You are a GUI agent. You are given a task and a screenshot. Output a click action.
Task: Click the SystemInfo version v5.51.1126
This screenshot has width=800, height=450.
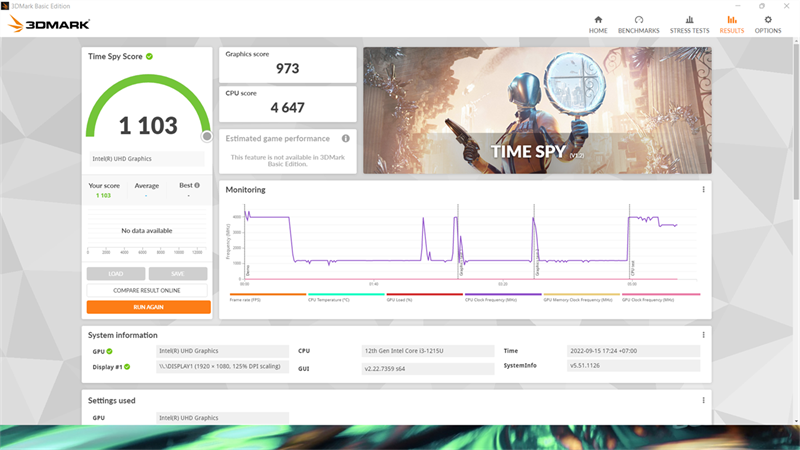point(633,365)
